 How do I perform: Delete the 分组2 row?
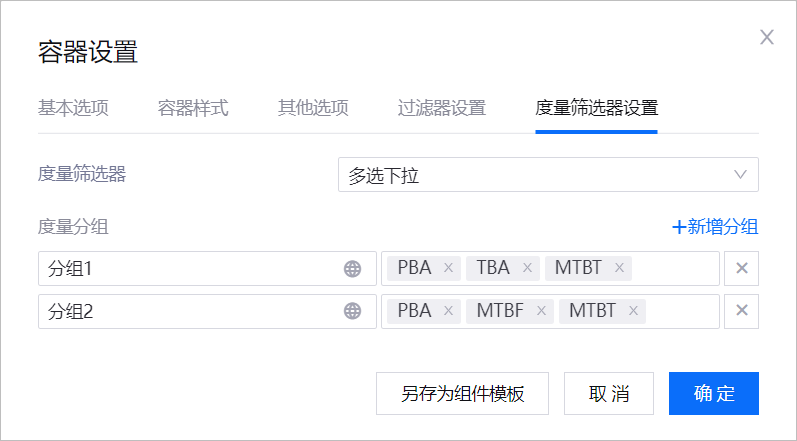(x=742, y=311)
